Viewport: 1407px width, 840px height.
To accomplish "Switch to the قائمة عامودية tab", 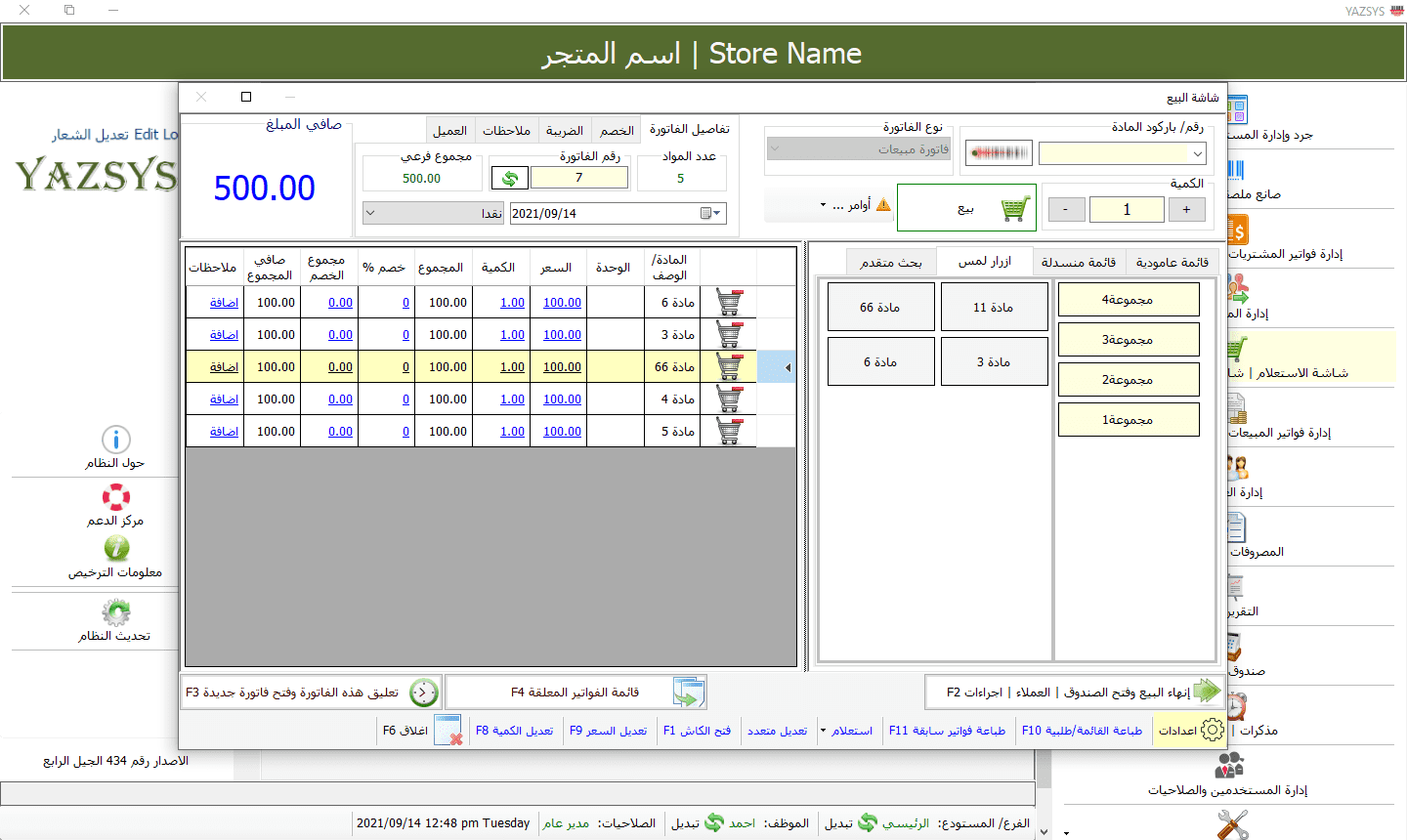I will click(1172, 262).
